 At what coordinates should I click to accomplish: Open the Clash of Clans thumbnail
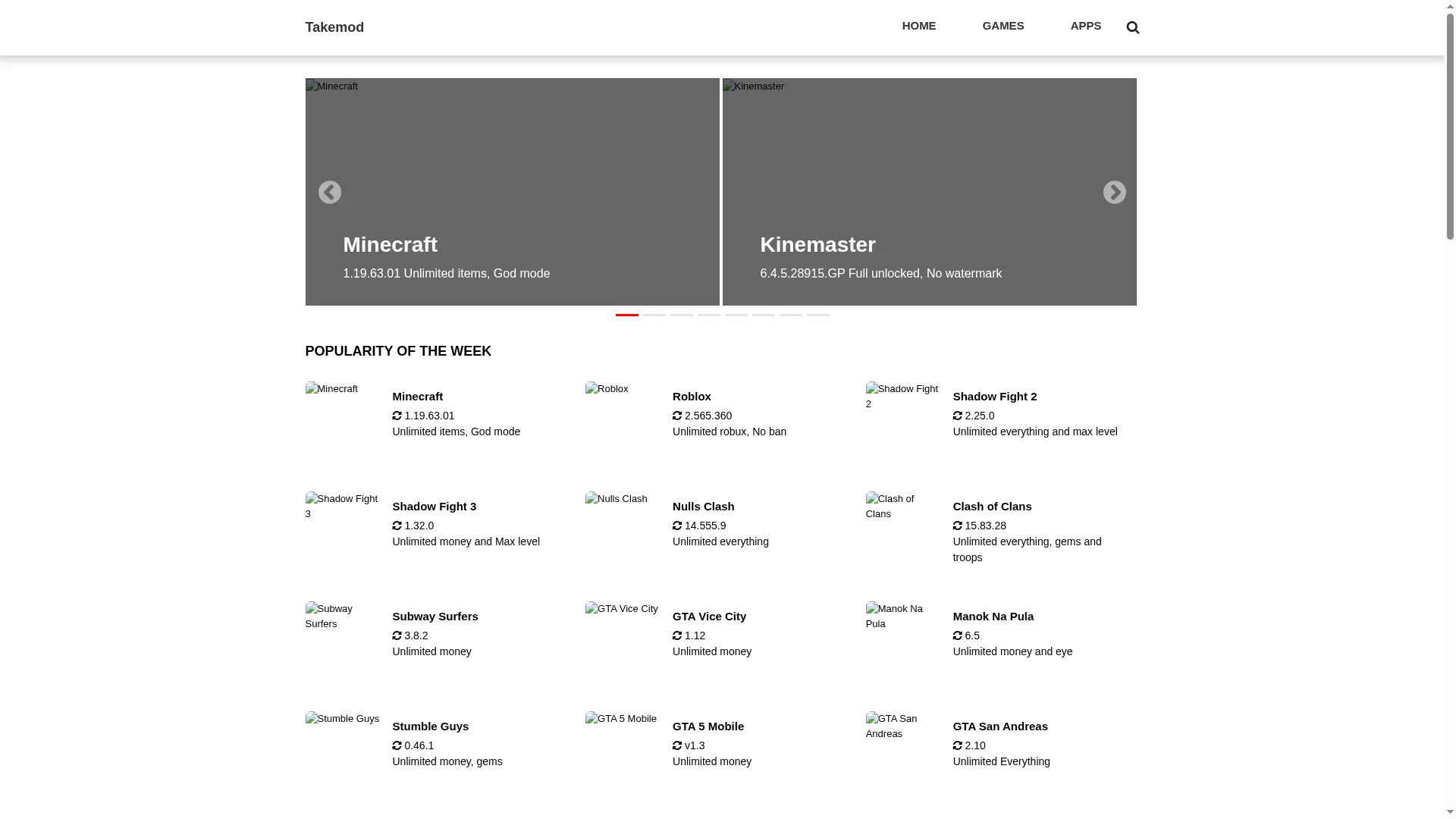click(x=904, y=529)
